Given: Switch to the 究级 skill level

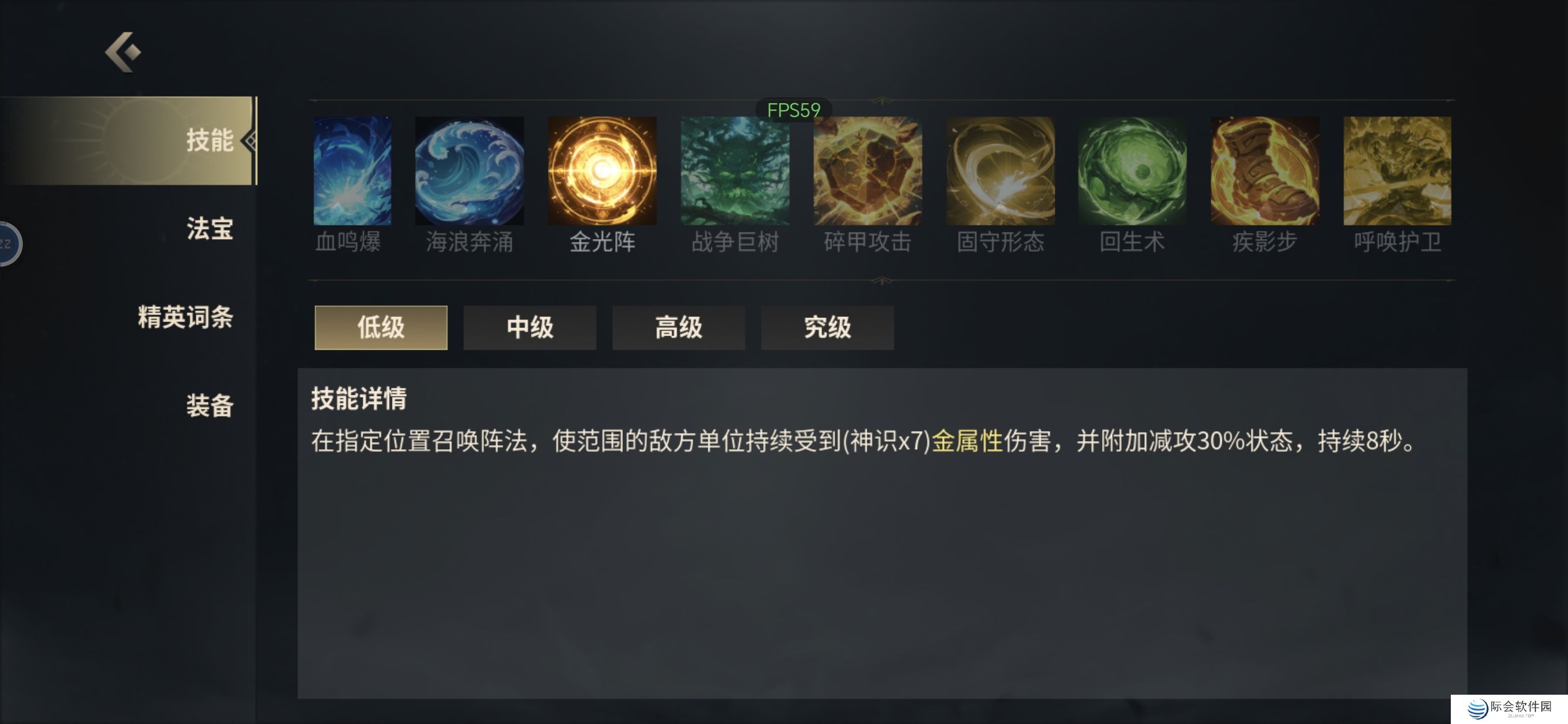Looking at the screenshot, I should pos(827,327).
